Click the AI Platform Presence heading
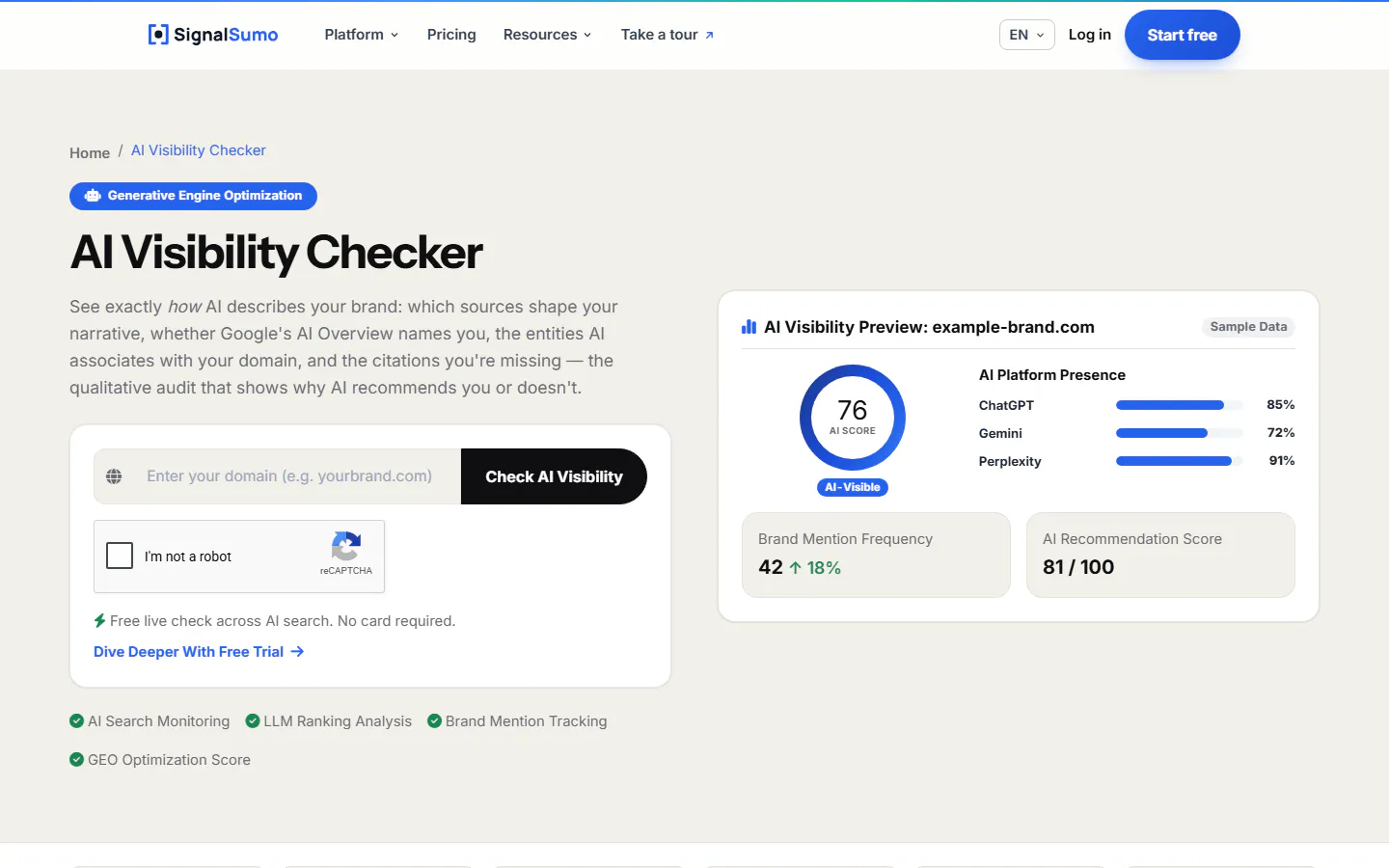Image resolution: width=1389 pixels, height=868 pixels. pos(1052,375)
